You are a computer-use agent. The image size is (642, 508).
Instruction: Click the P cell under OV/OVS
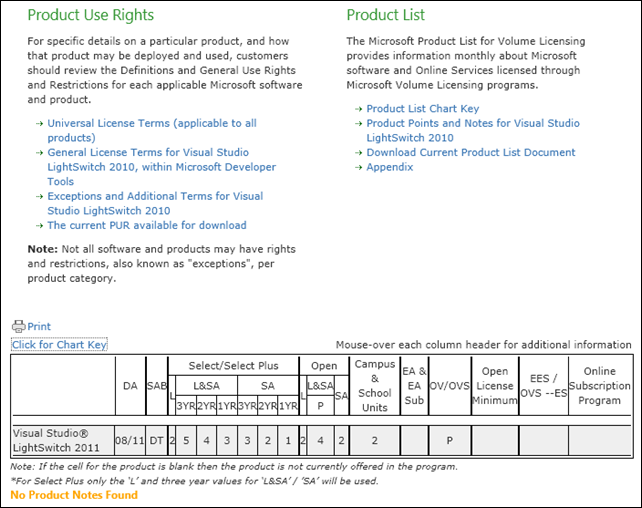point(450,440)
